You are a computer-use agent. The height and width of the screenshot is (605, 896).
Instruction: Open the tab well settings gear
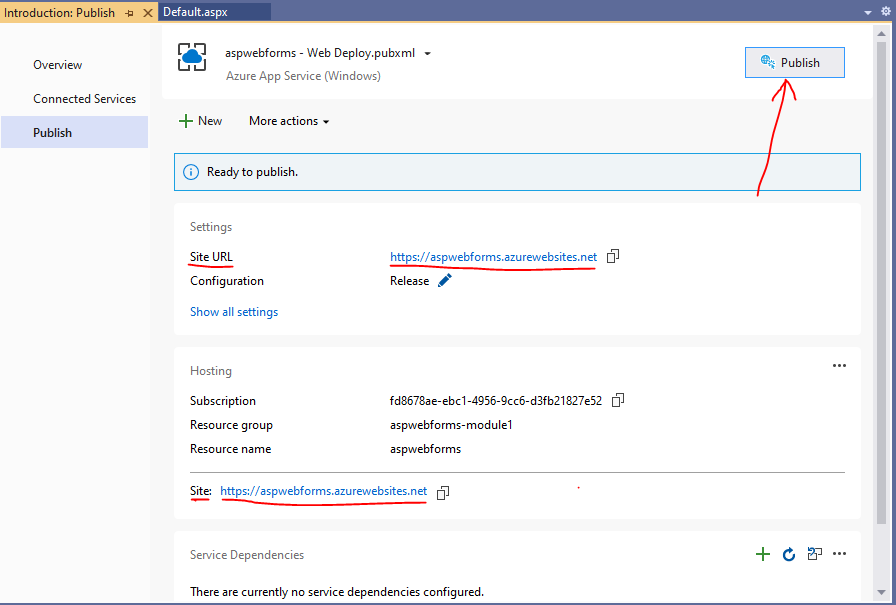885,11
